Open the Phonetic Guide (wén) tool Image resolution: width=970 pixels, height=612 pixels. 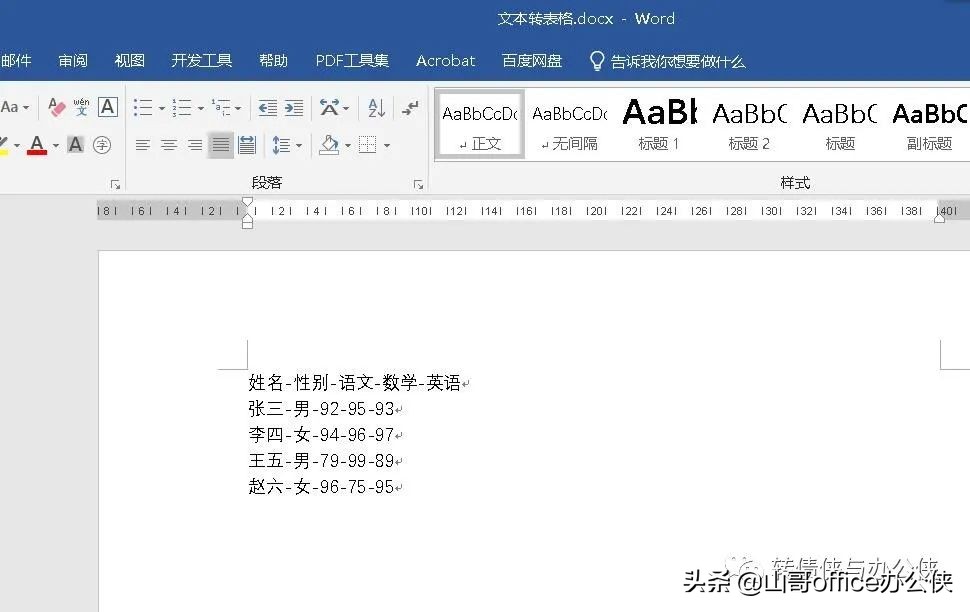[x=79, y=106]
